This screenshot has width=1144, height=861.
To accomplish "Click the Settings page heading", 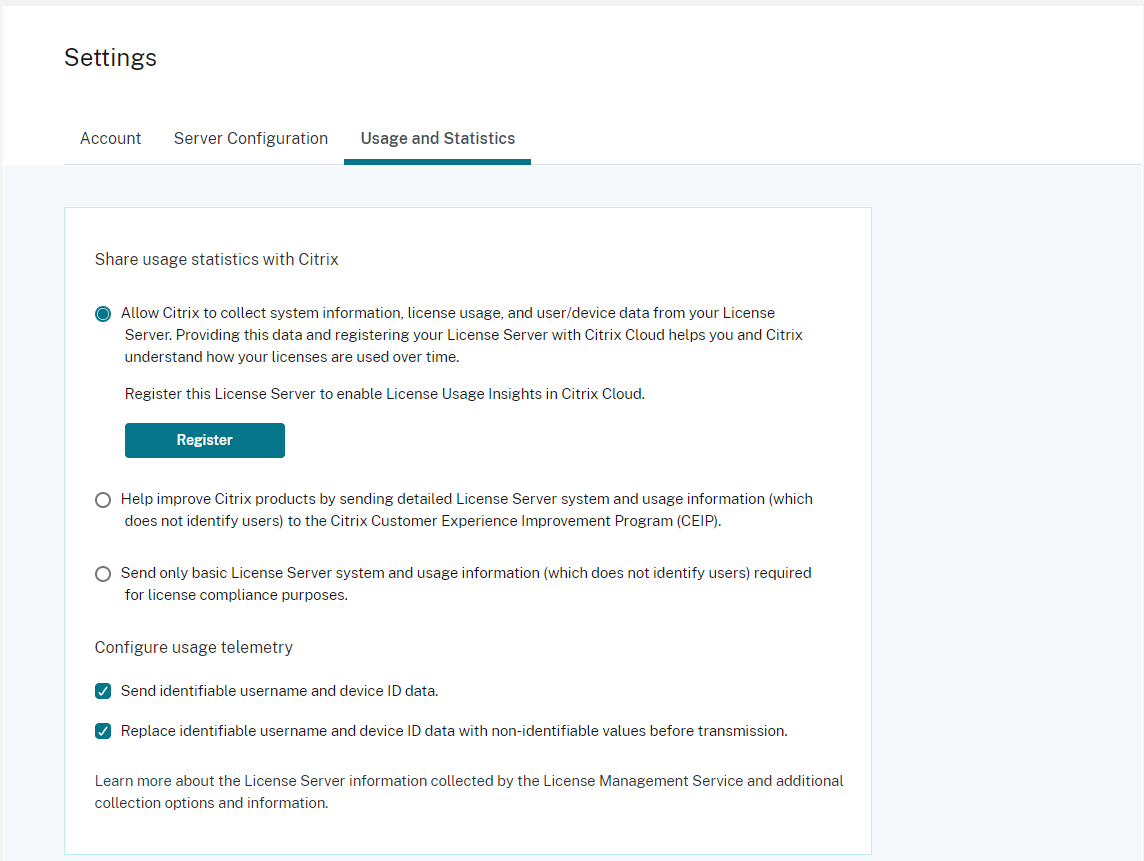I will tap(110, 58).
